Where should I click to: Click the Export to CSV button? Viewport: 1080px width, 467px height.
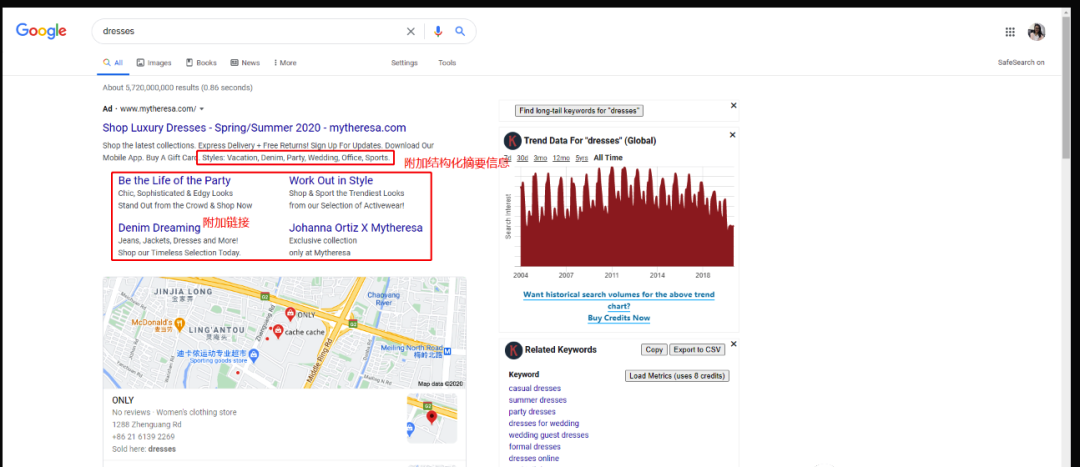click(x=697, y=350)
